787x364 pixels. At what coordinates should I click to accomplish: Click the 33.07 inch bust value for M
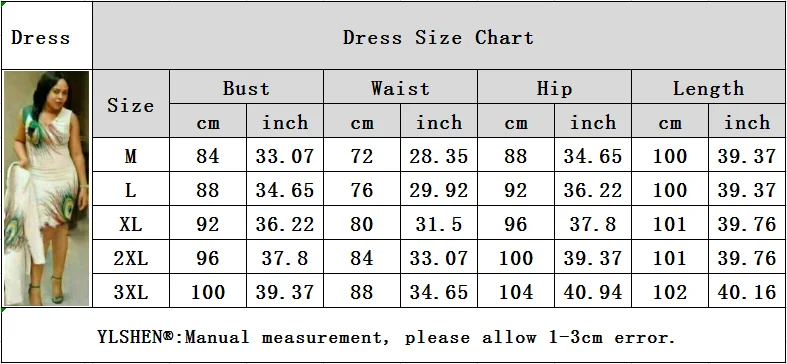[x=285, y=157]
